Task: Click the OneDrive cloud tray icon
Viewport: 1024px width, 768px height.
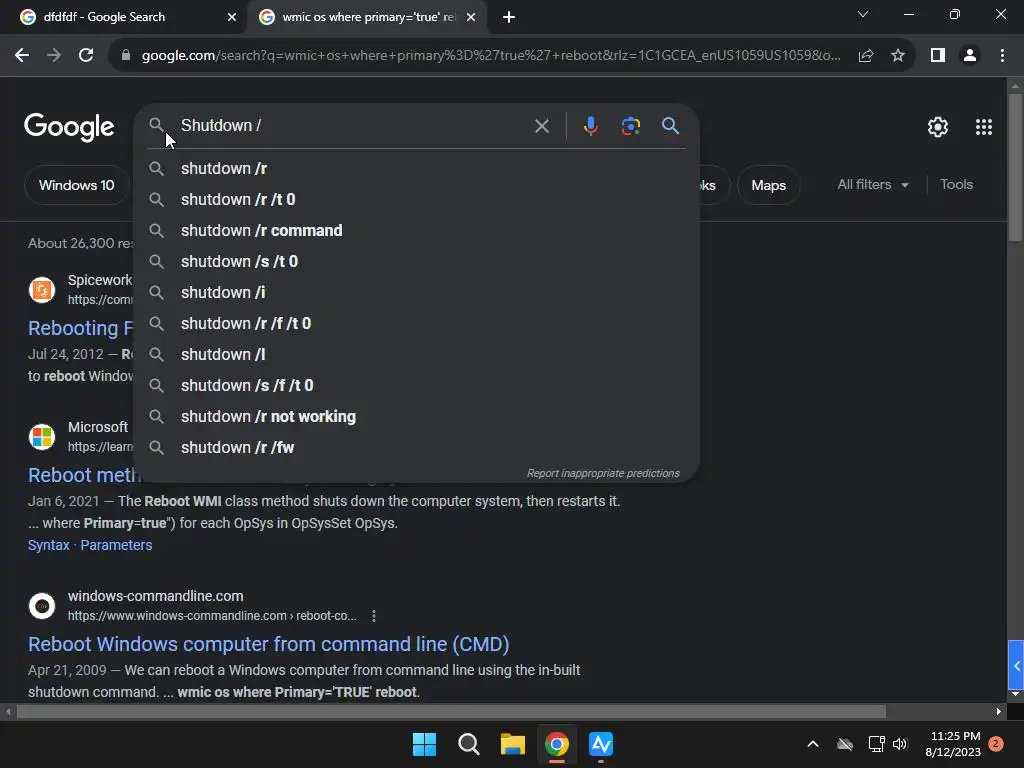Action: (845, 744)
